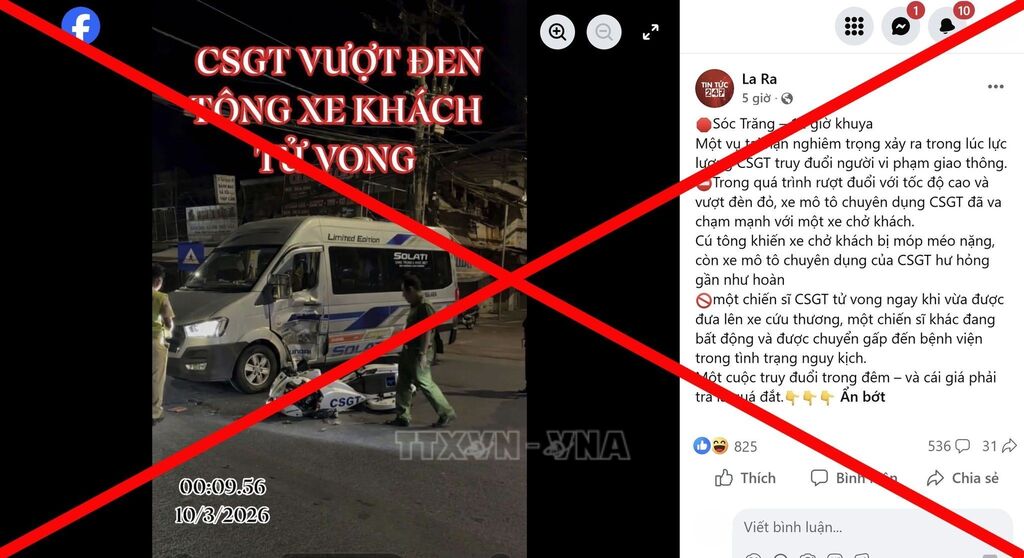
Task: Collapse post text with Ẩn bớt
Action: click(862, 397)
